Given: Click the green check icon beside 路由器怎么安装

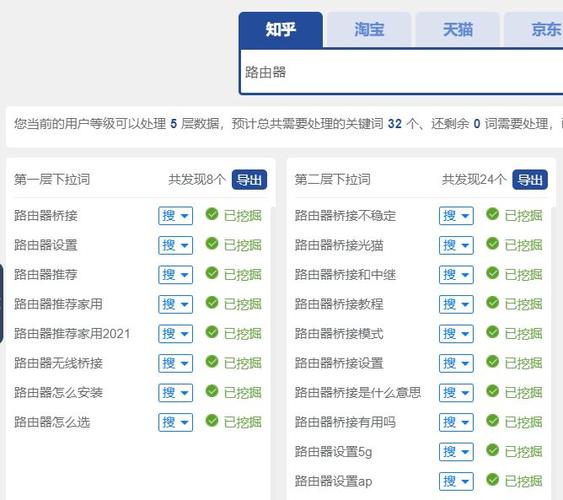Looking at the screenshot, I should (x=212, y=391).
